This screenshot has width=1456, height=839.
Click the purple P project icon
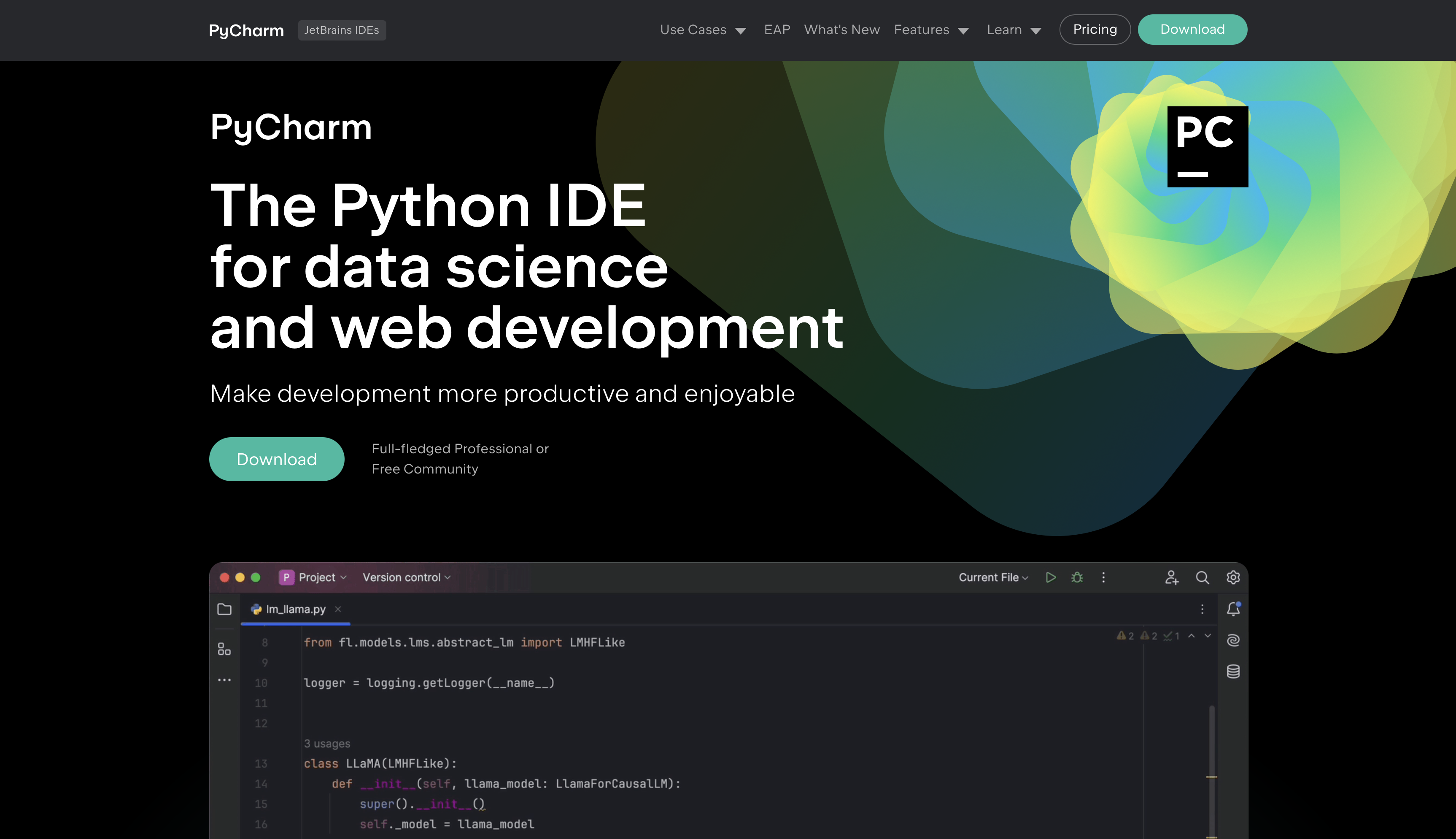(x=286, y=577)
